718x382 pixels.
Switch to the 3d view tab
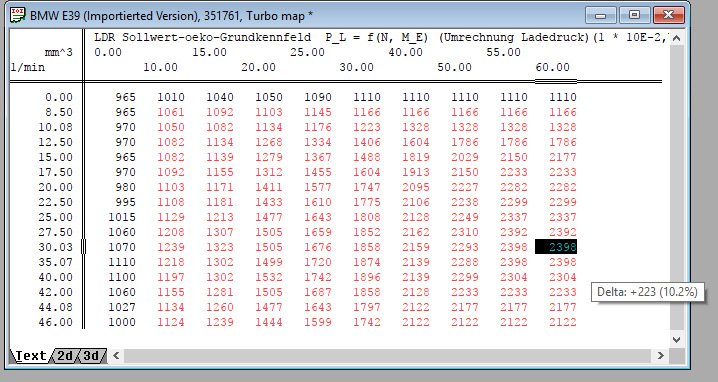click(x=91, y=355)
